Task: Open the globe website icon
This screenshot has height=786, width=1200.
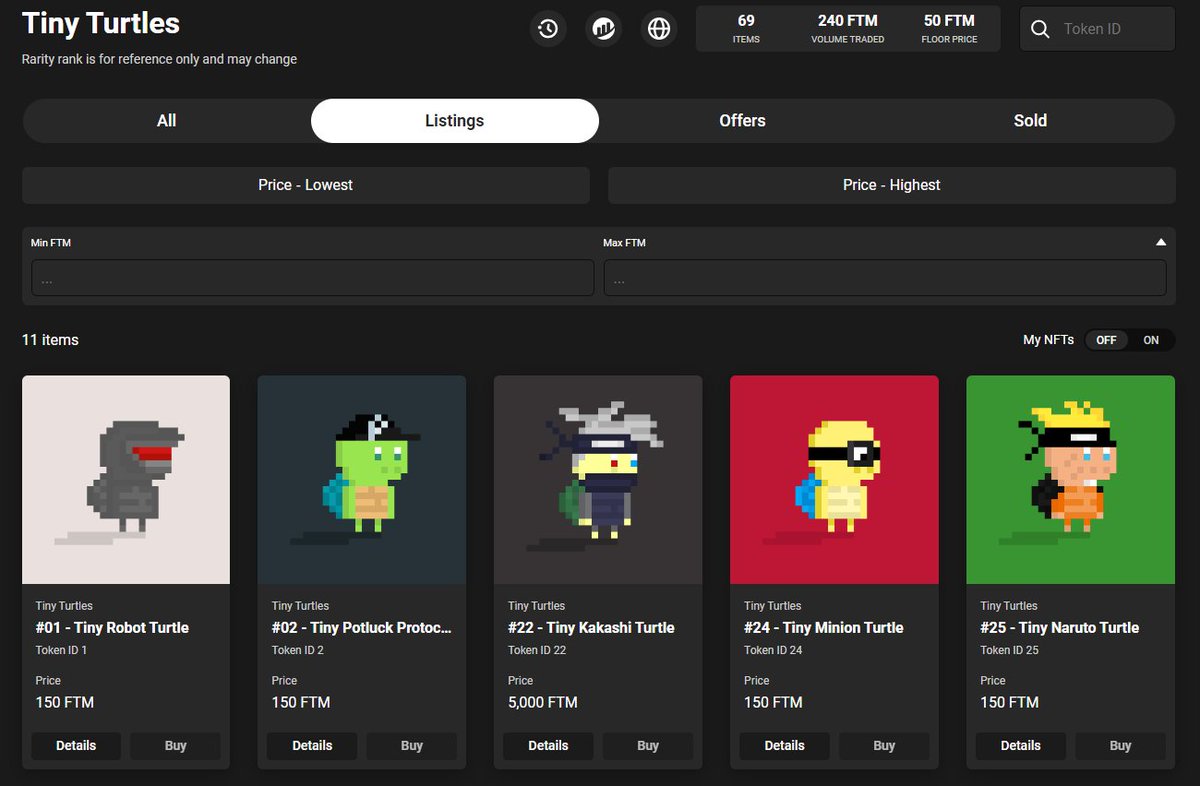Action: click(x=658, y=28)
